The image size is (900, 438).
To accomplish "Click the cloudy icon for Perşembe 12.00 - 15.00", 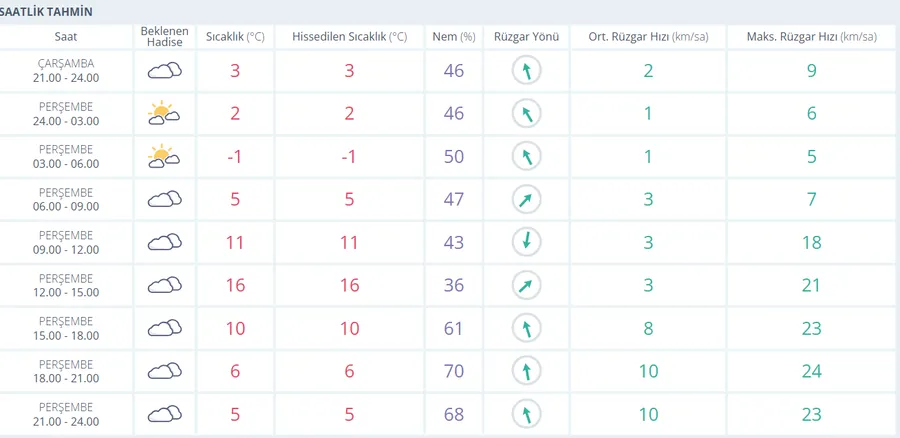I will 165,285.
